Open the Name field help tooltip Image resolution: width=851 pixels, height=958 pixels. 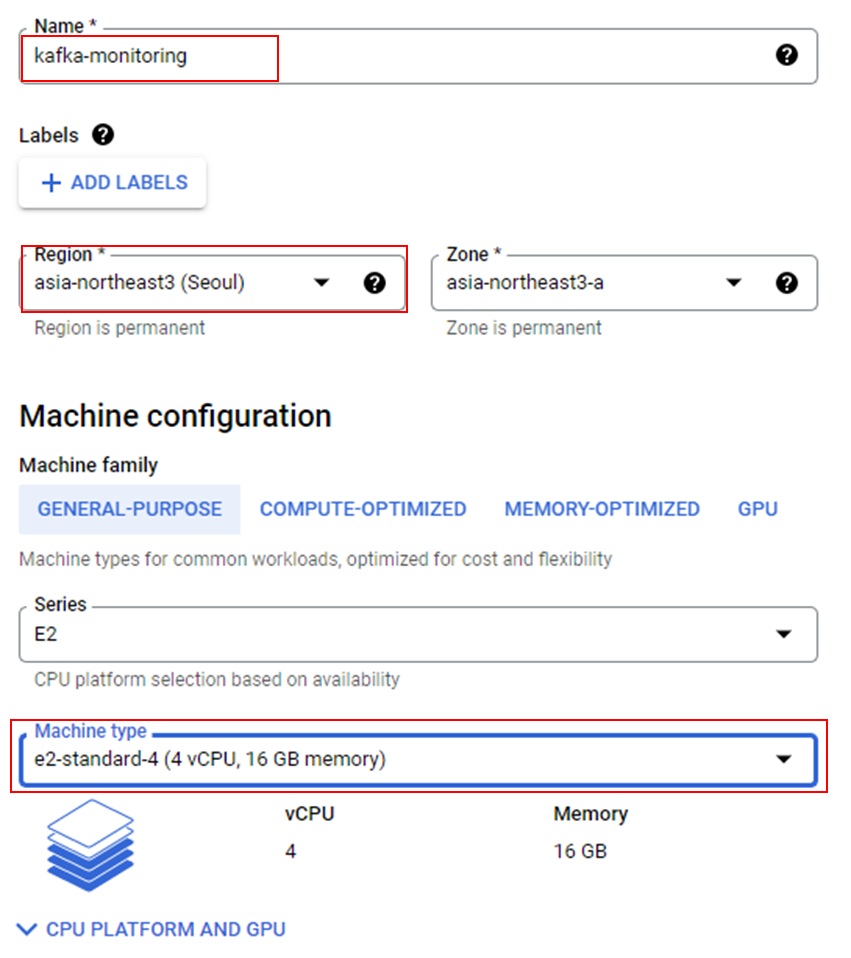tap(788, 57)
